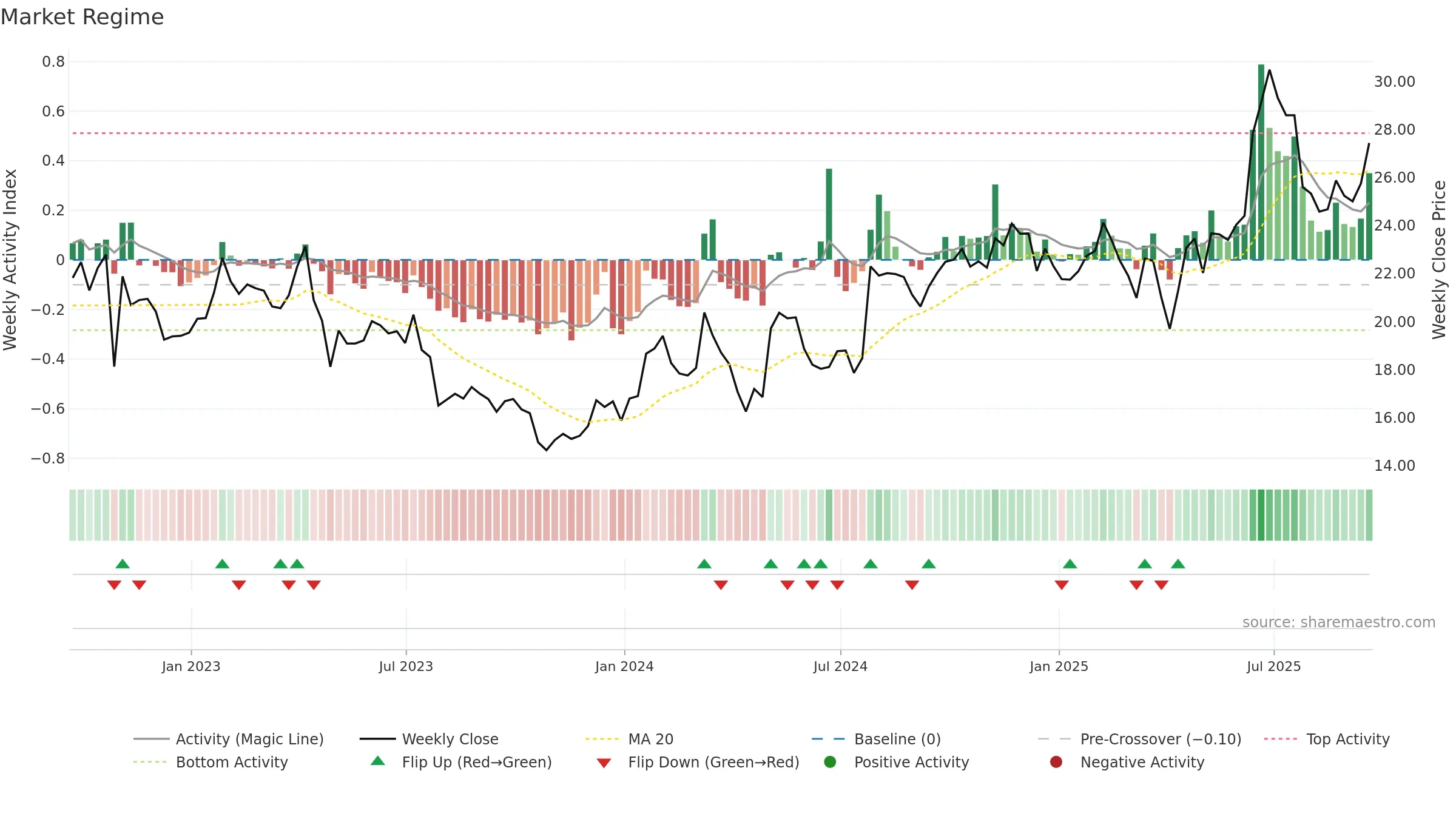
Task: Toggle the Weekly Close legend entry
Action: [x=429, y=739]
